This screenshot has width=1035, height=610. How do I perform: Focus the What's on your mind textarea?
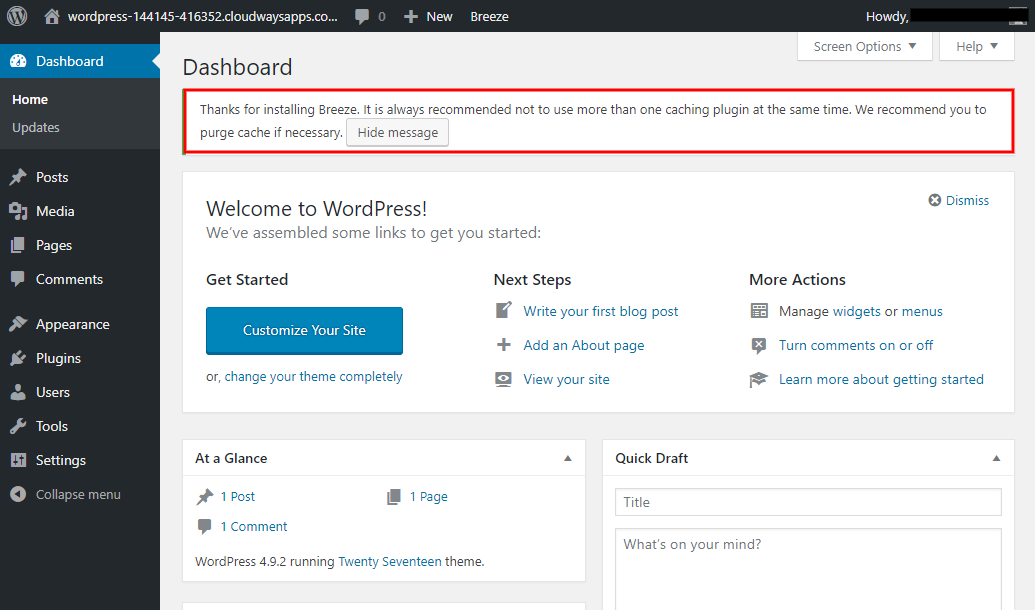click(808, 569)
